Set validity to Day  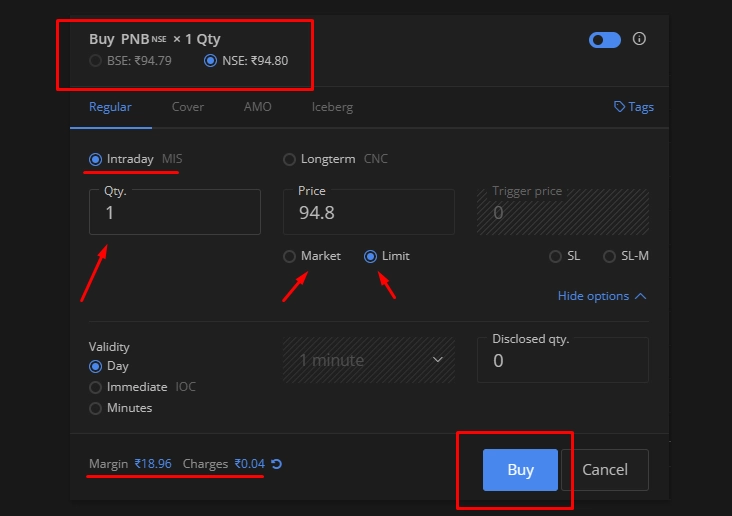pyautogui.click(x=109, y=366)
